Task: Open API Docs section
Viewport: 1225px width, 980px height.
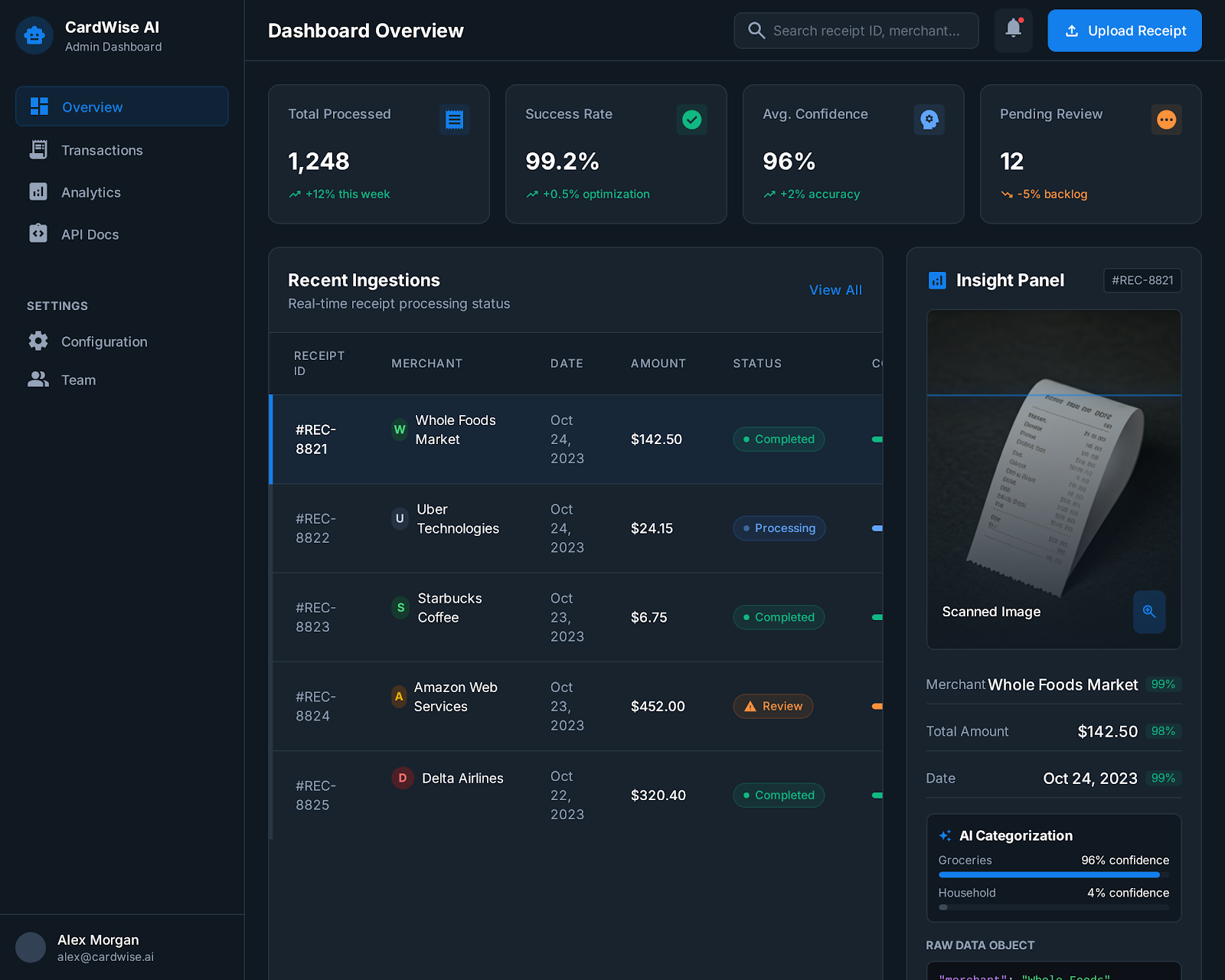Action: tap(90, 234)
